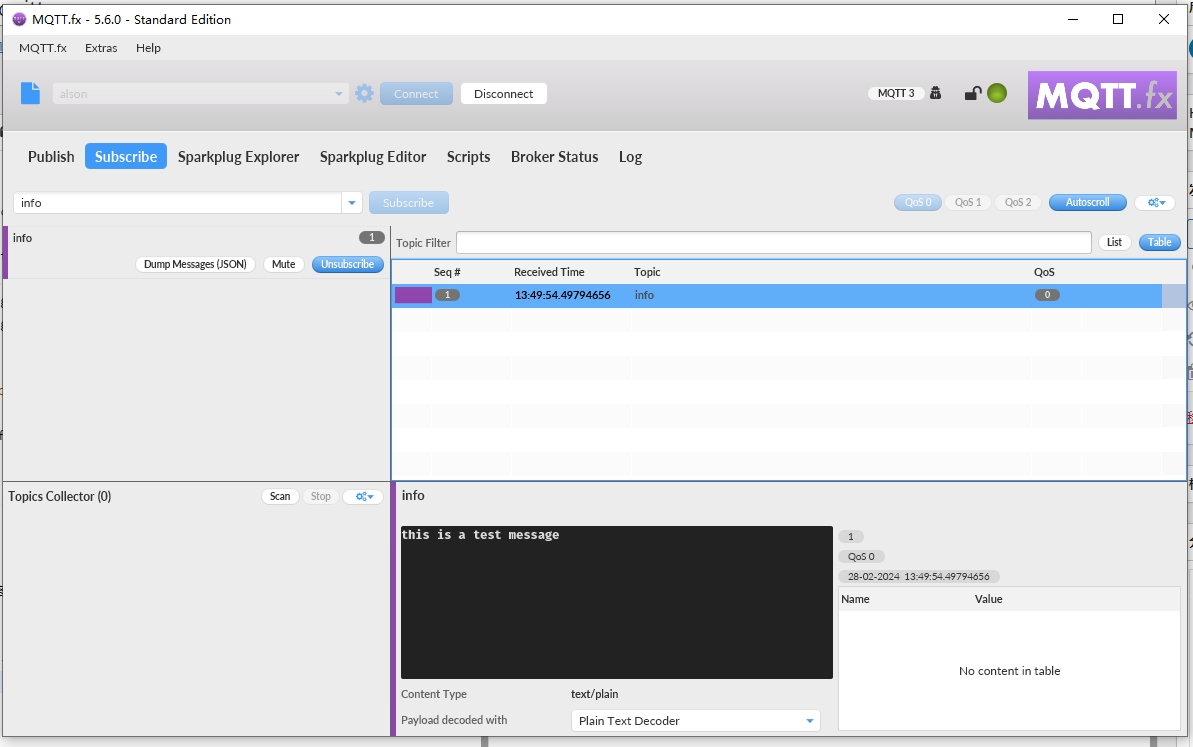1193x747 pixels.
Task: Click the Topic Filter input field
Action: click(x=774, y=243)
